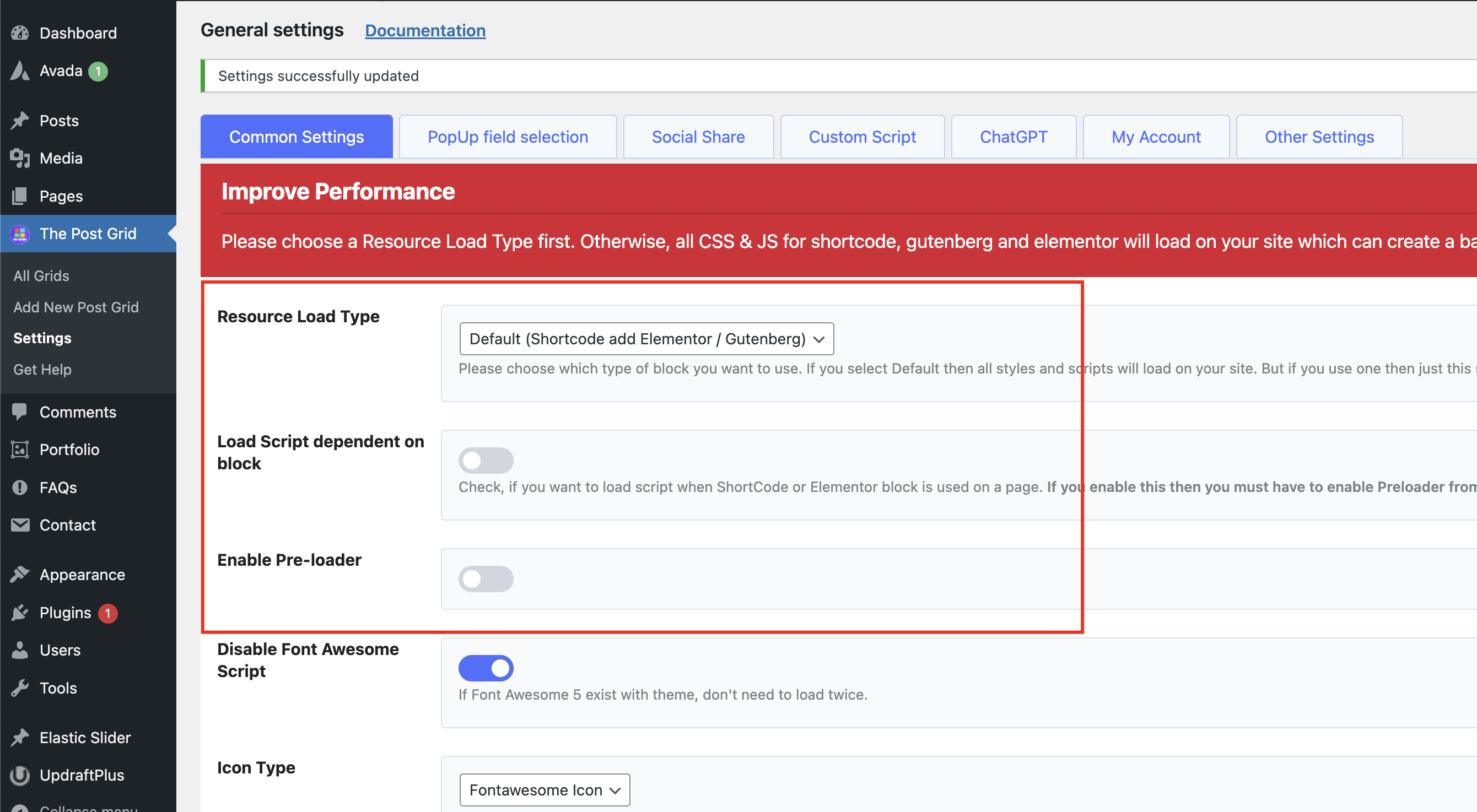Open the Resource Load Type dropdown
This screenshot has height=812, width=1477.
(x=647, y=339)
